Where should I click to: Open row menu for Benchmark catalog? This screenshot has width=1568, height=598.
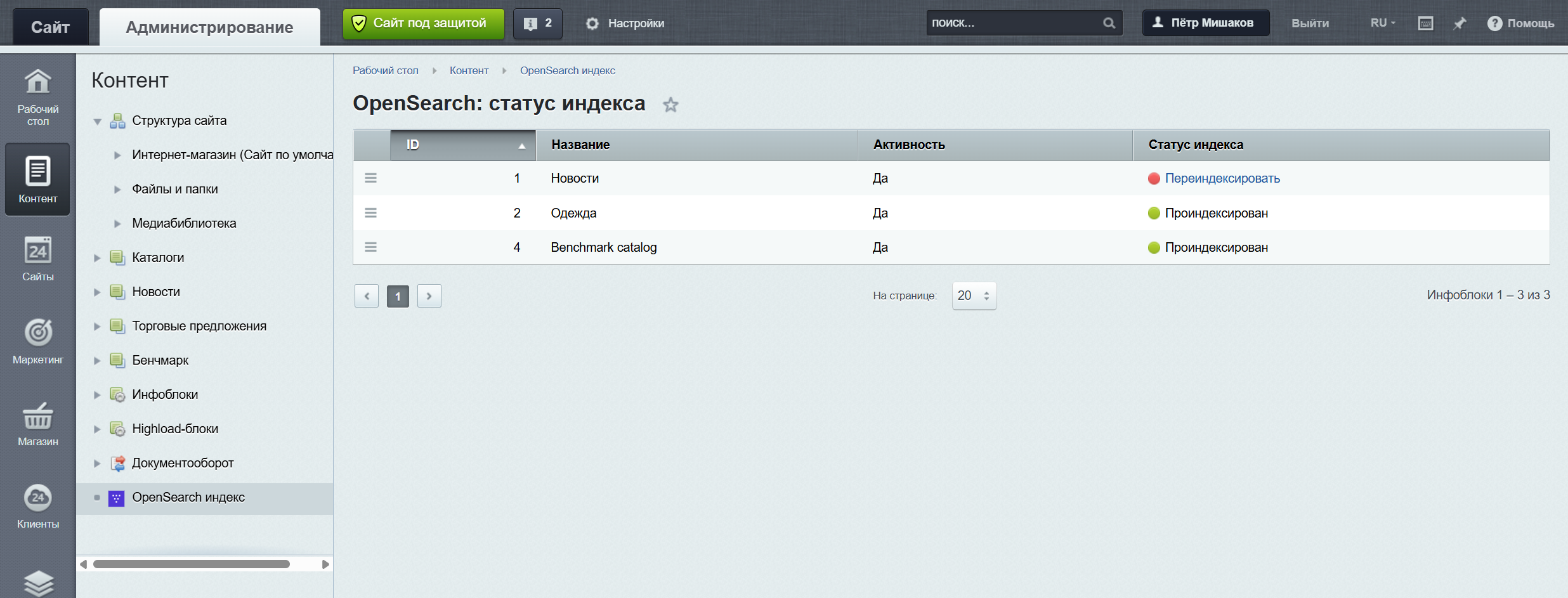[371, 247]
